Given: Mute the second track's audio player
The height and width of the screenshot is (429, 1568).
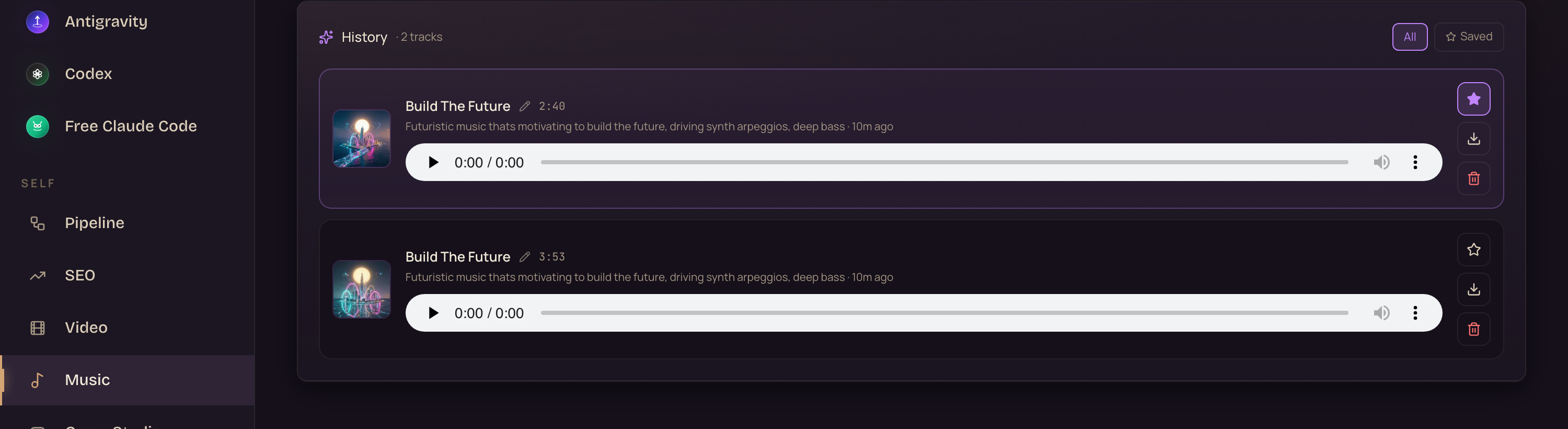Looking at the screenshot, I should (x=1381, y=313).
